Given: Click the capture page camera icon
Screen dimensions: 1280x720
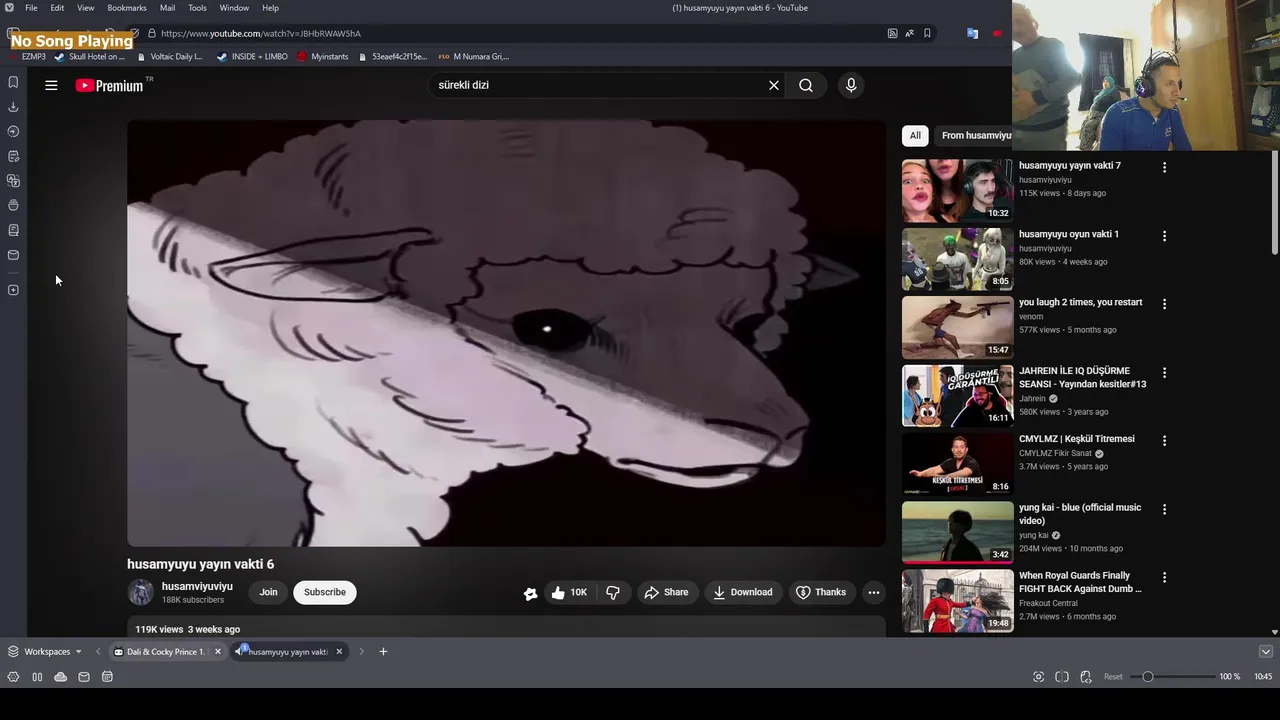Looking at the screenshot, I should (1038, 677).
